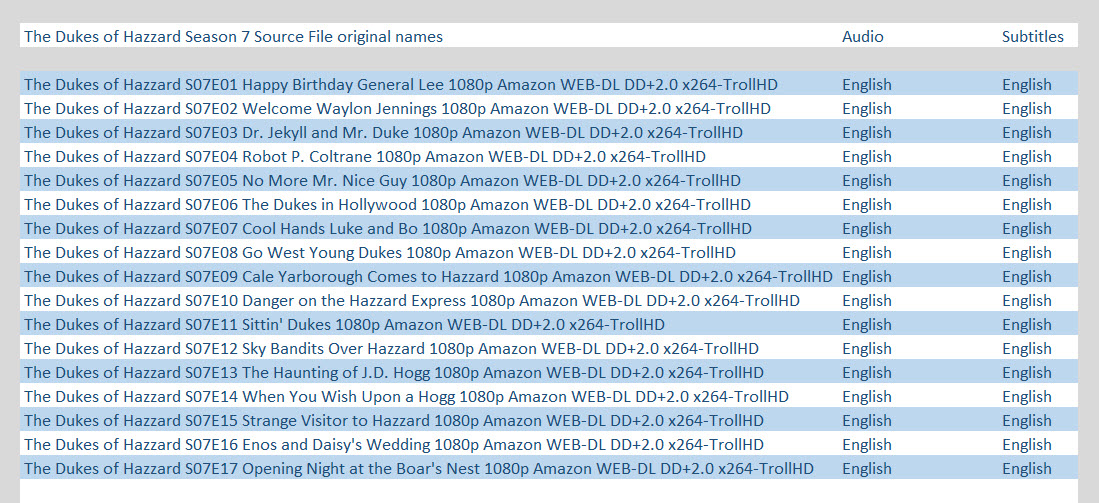Click the Audio 'English' cell for S07E05
Screen dimensions: 1099x503
(x=867, y=181)
